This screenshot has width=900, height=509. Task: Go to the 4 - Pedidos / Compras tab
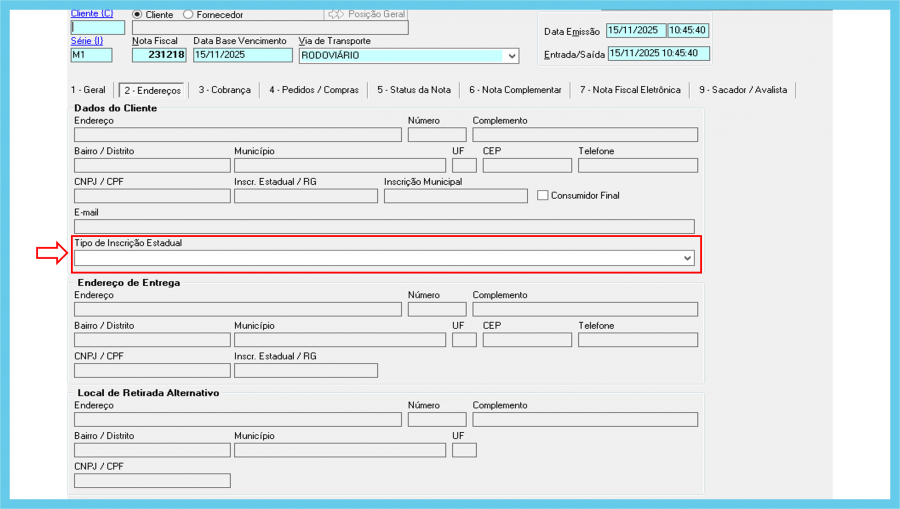pos(313,90)
